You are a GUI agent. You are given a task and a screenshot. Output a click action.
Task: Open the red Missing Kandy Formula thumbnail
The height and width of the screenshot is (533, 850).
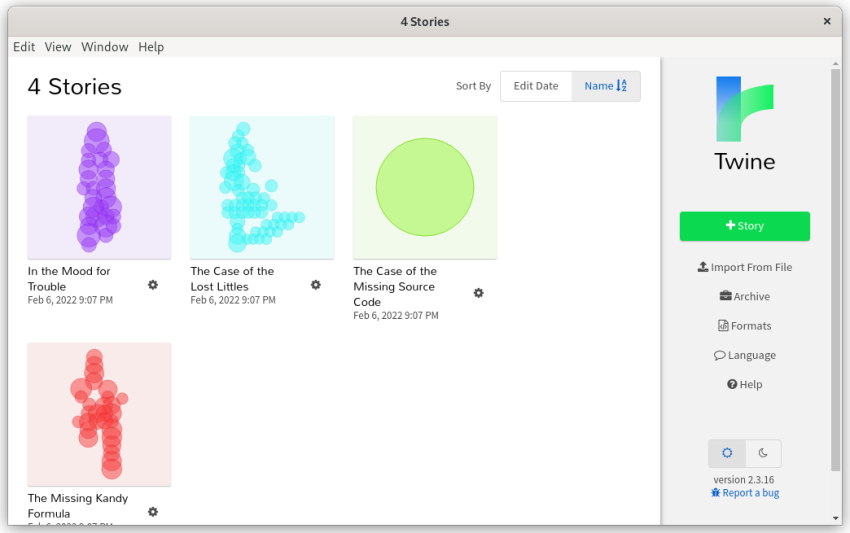99,414
